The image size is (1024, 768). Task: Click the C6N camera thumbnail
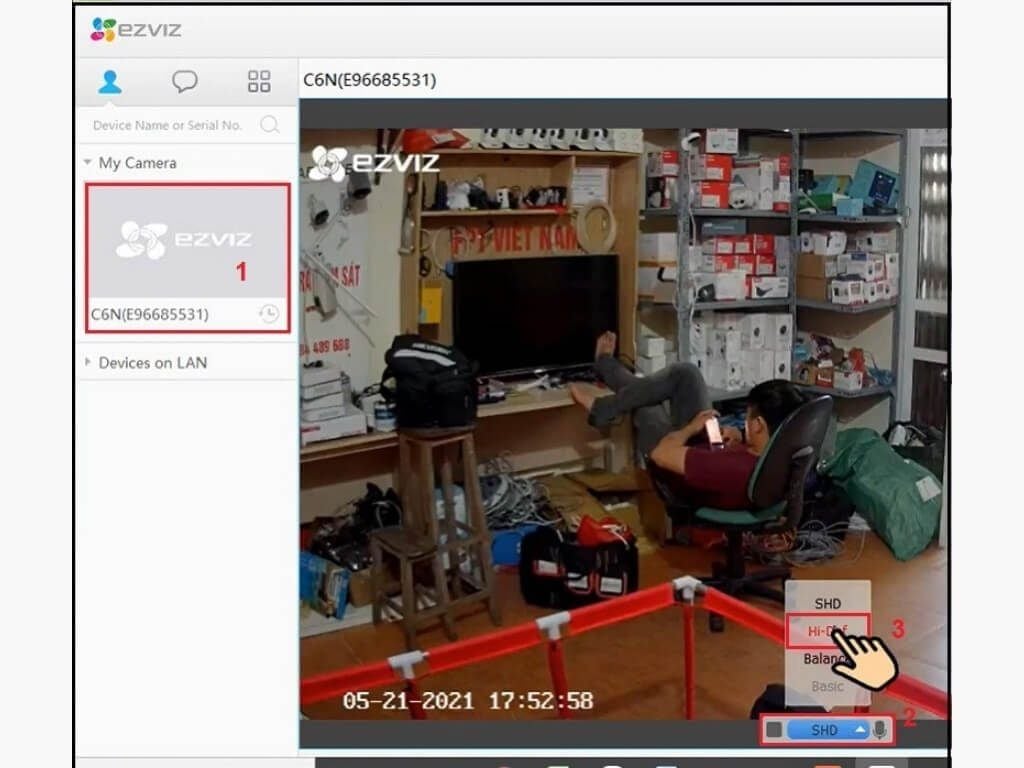[x=186, y=238]
